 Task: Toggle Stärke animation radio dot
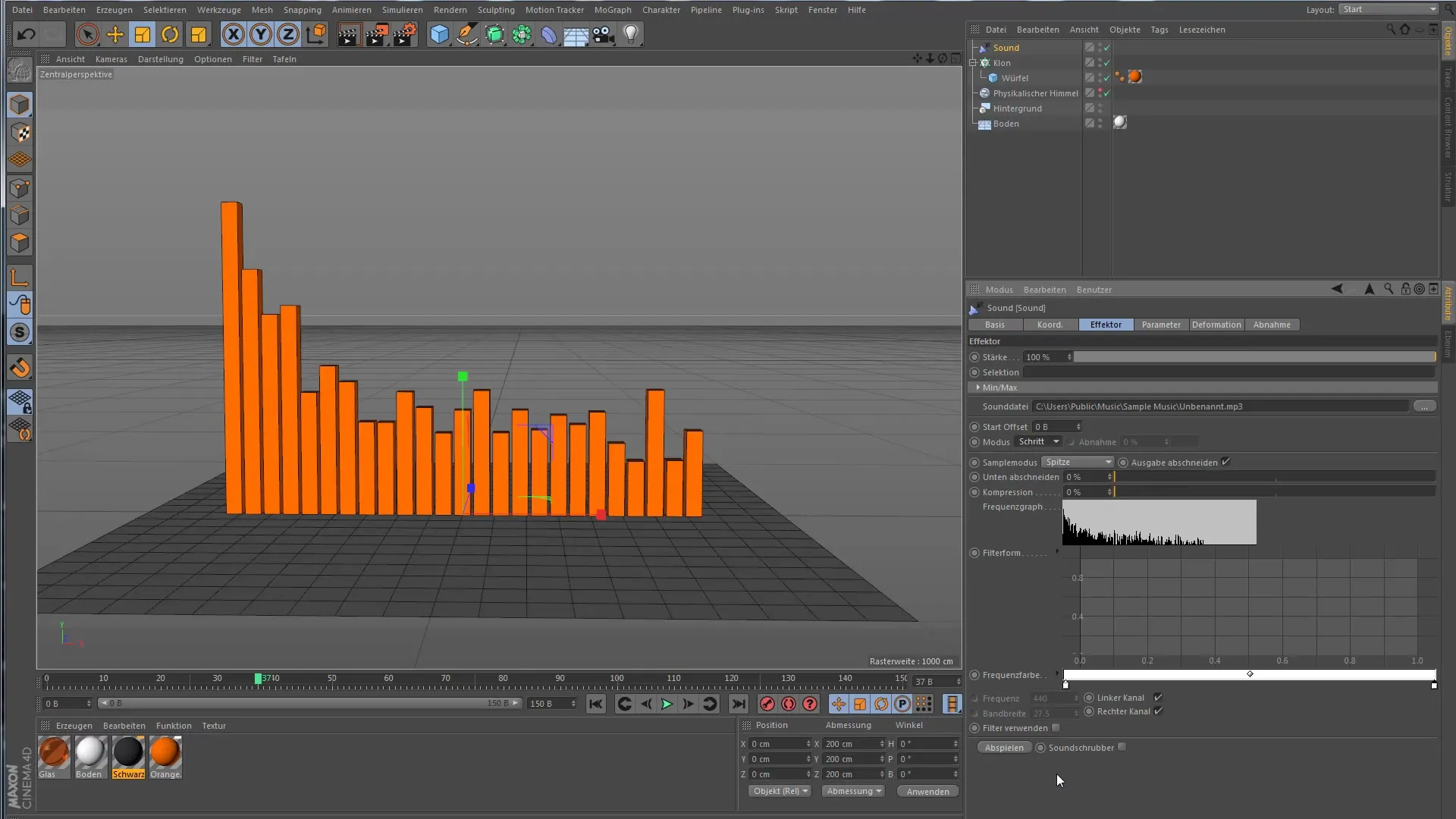(974, 357)
